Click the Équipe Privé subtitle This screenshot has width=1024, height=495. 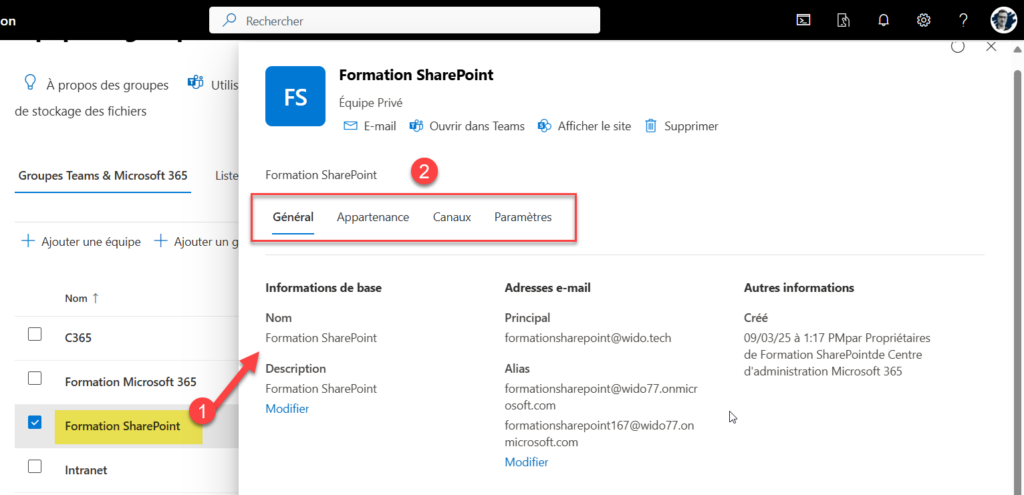click(x=371, y=103)
